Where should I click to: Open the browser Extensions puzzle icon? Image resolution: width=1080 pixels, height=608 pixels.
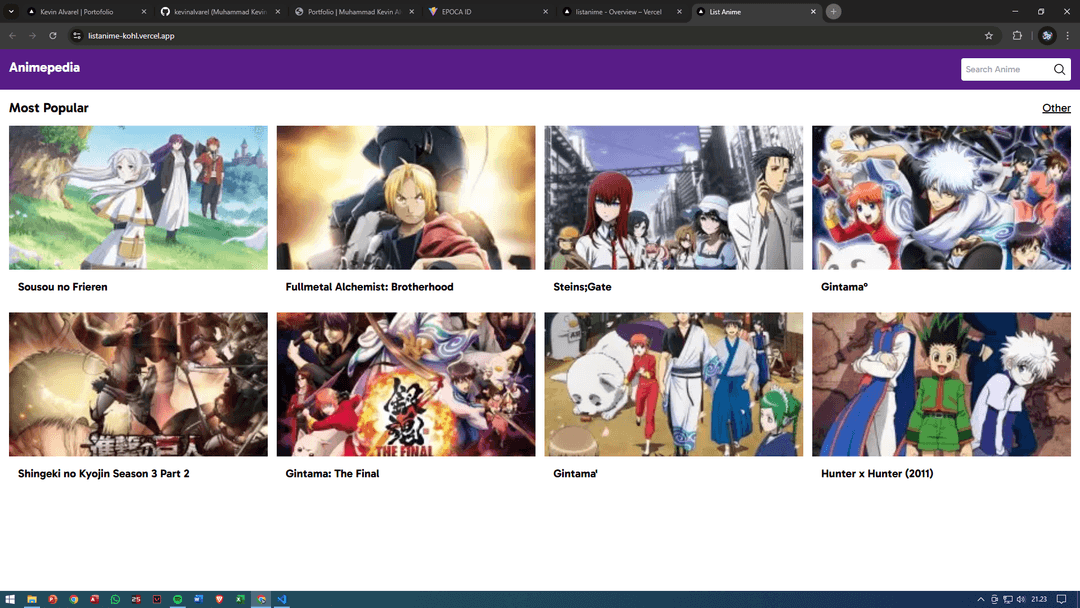click(1017, 36)
